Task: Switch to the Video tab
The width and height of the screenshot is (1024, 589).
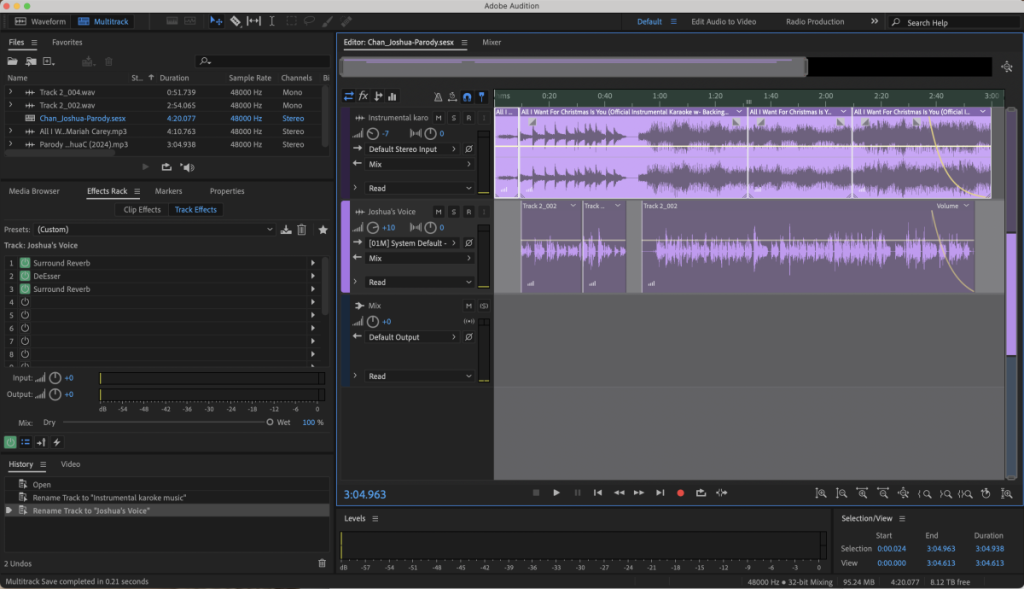Action: (71, 464)
